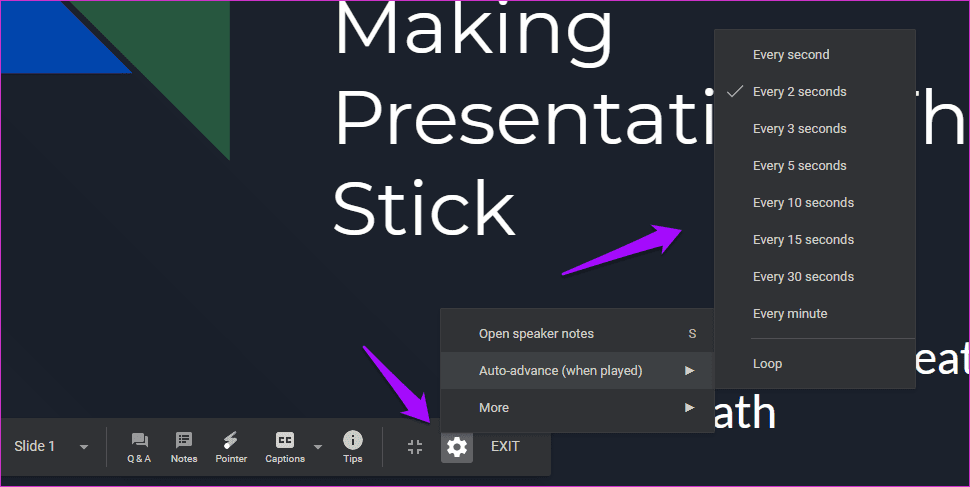Open Auto-advance (when played) submenu
Viewport: 970px width, 487px height.
click(577, 371)
